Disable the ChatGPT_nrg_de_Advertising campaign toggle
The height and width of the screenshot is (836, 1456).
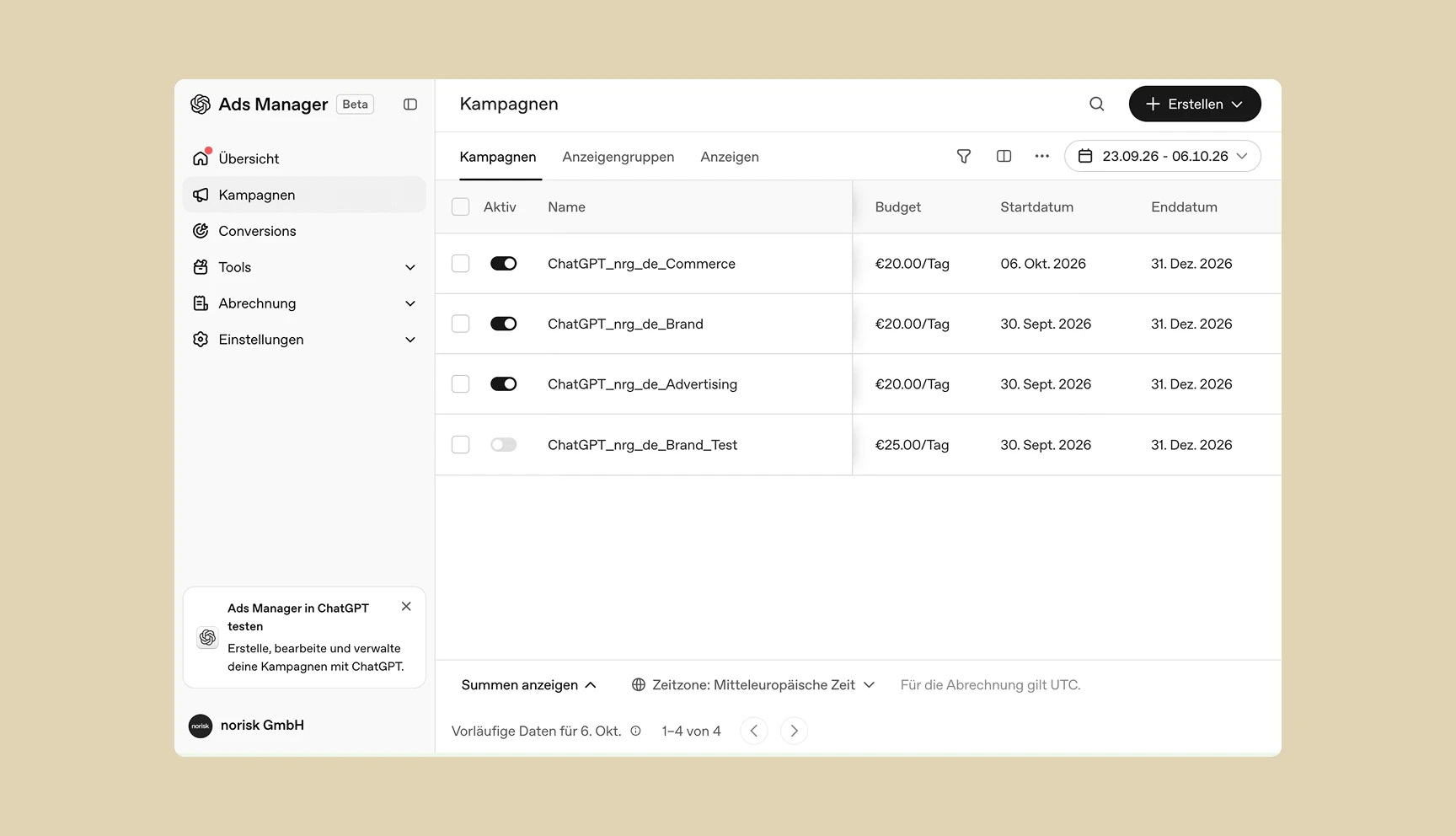503,384
